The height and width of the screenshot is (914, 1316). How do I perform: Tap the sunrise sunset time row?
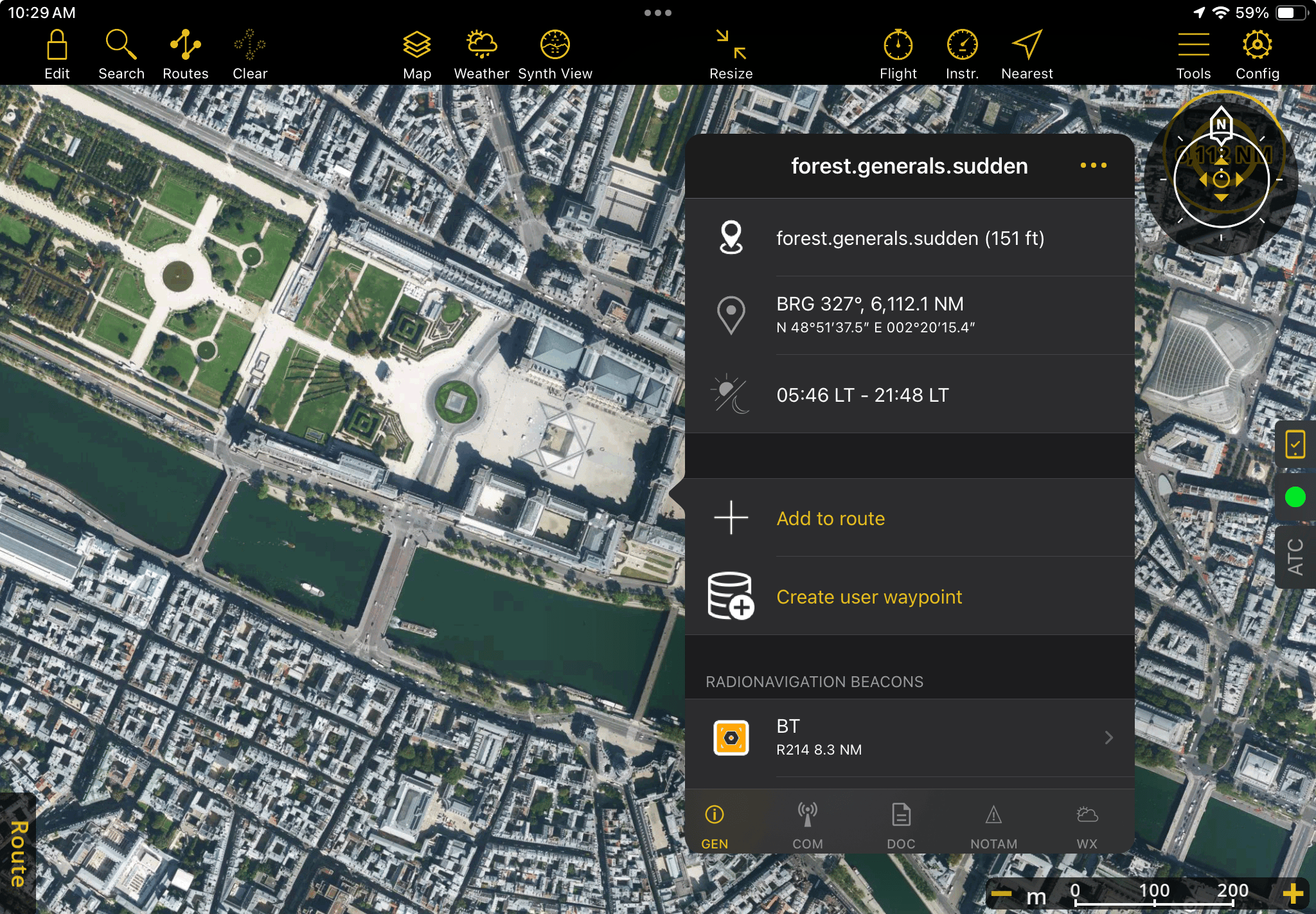tap(910, 394)
